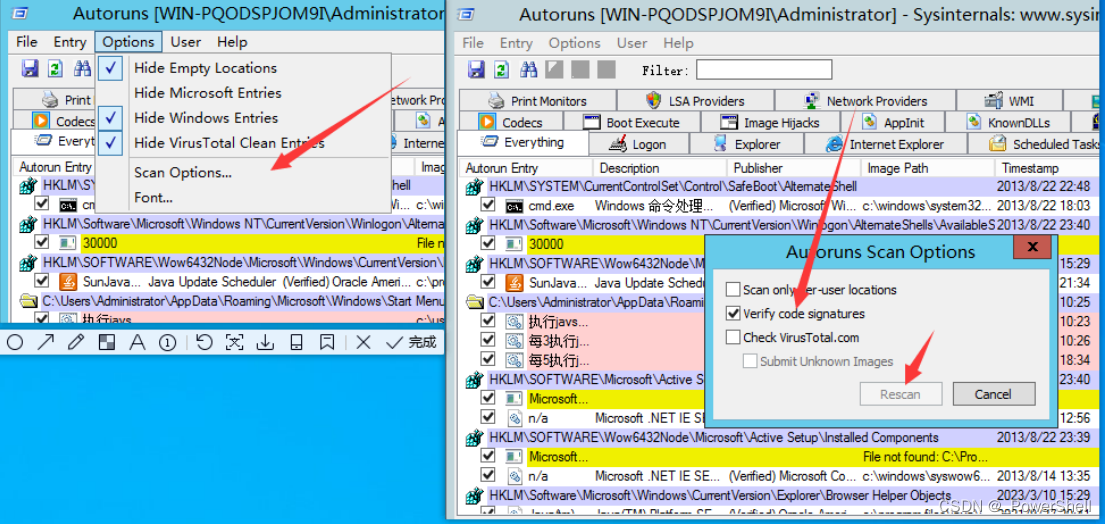This screenshot has height=524, width=1106.
Task: Untick the Verify code signatures checkbox
Action: (x=734, y=314)
